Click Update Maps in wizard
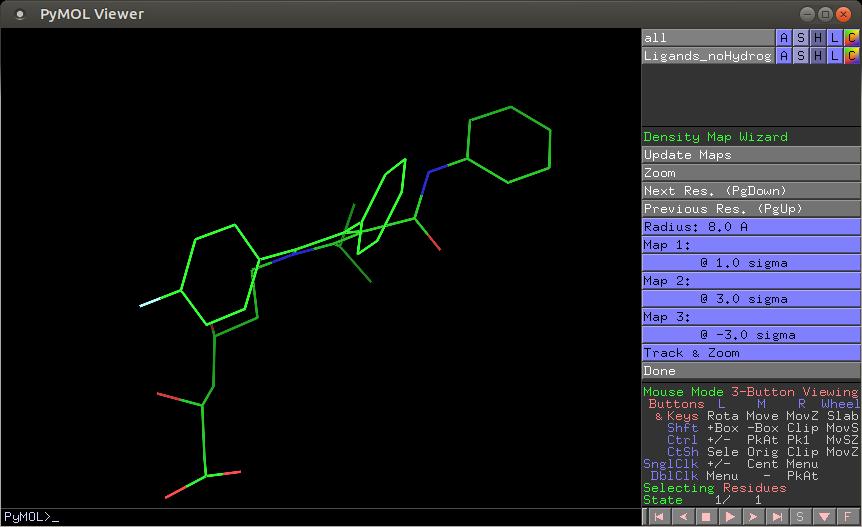Viewport: 862px width, 527px height. (750, 155)
